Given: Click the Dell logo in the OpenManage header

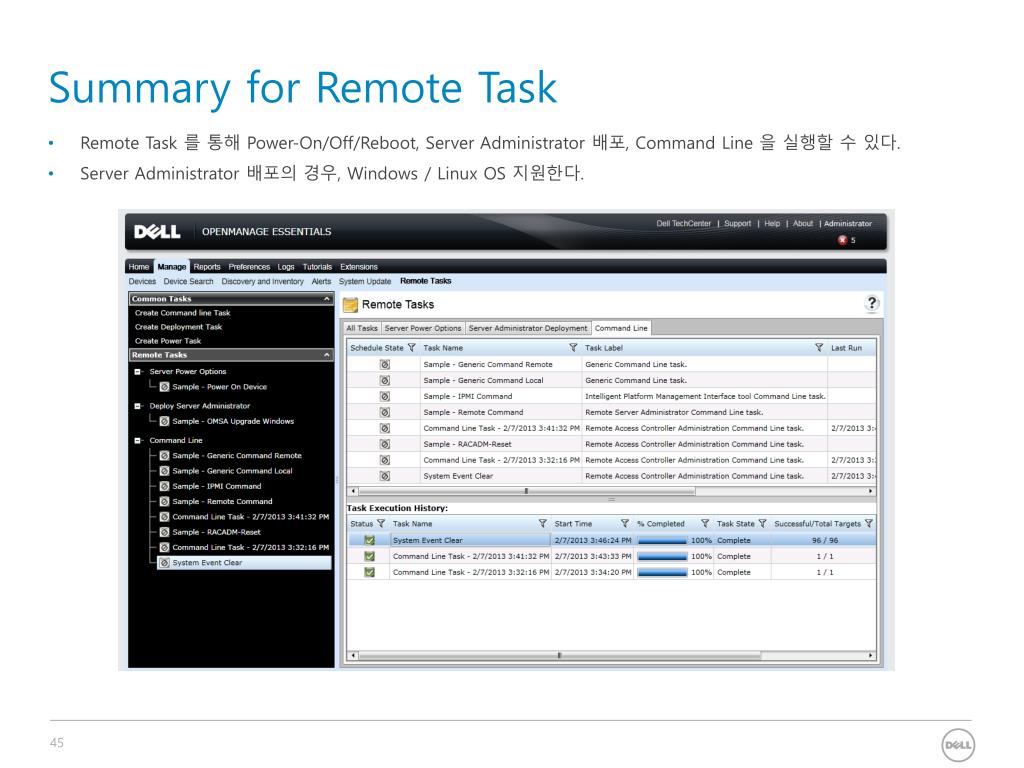Looking at the screenshot, I should (x=157, y=232).
